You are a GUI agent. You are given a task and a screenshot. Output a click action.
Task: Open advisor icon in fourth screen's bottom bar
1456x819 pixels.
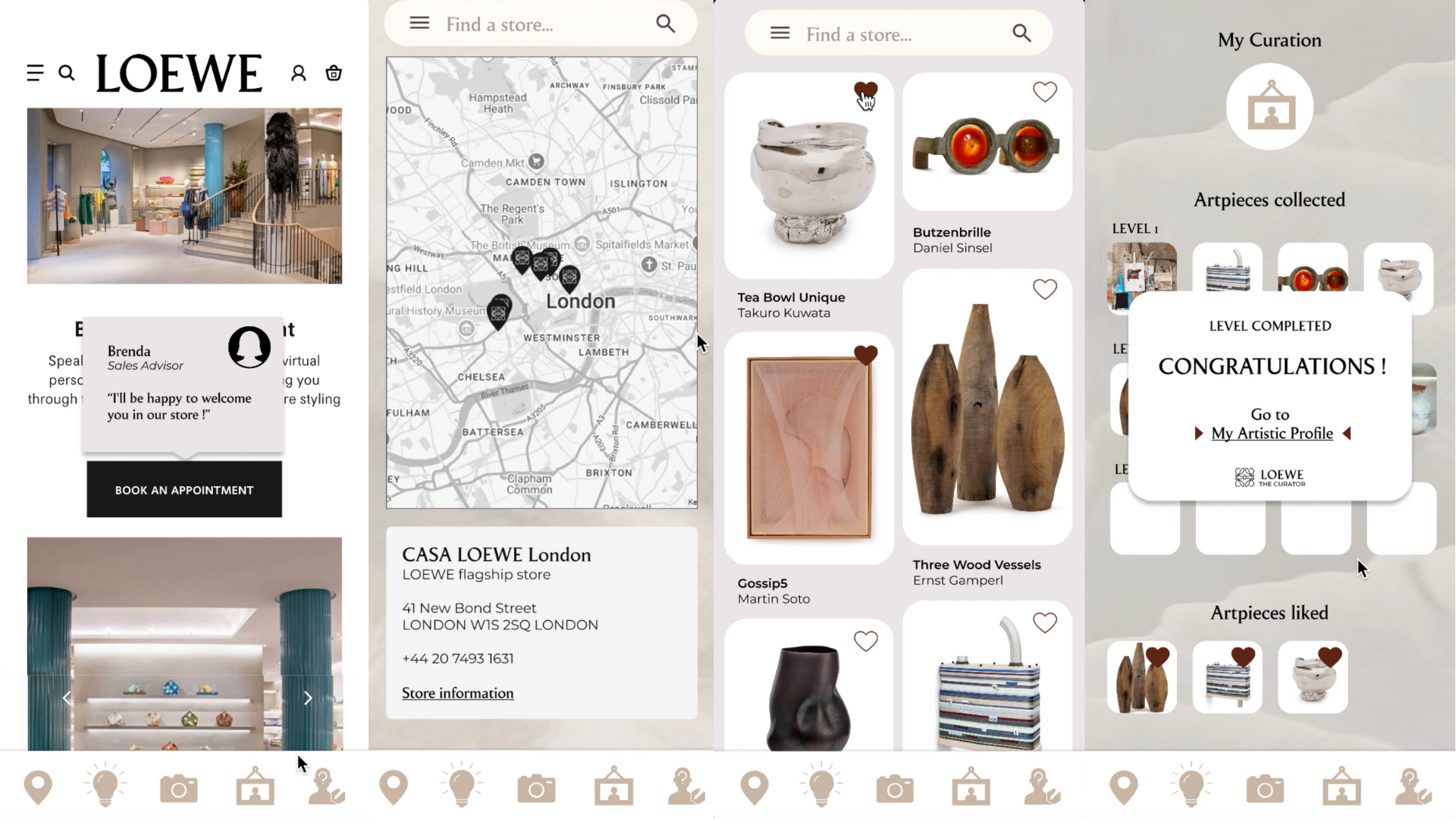(1413, 786)
